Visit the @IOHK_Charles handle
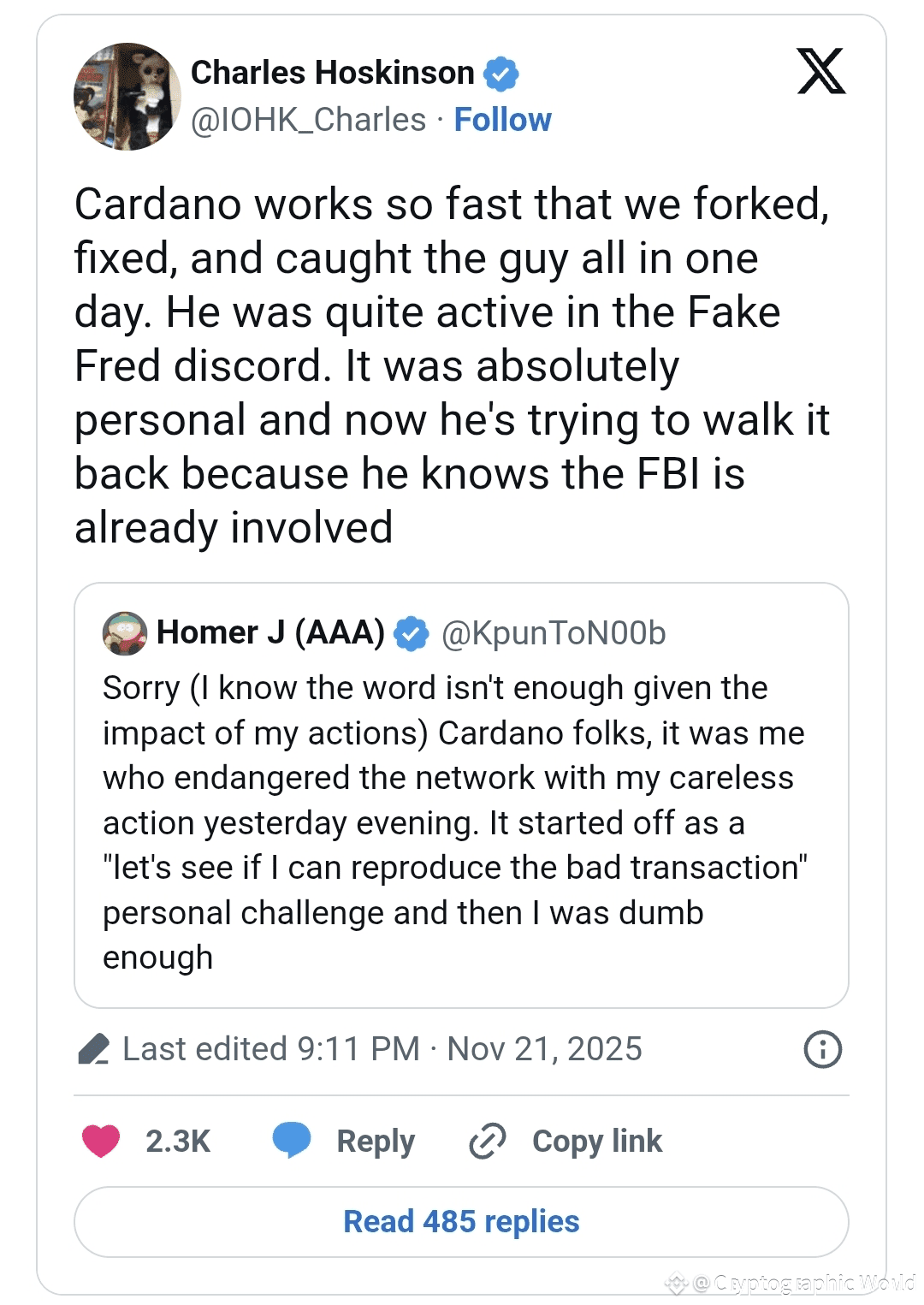Image resolution: width=924 pixels, height=1305 pixels. [x=308, y=120]
